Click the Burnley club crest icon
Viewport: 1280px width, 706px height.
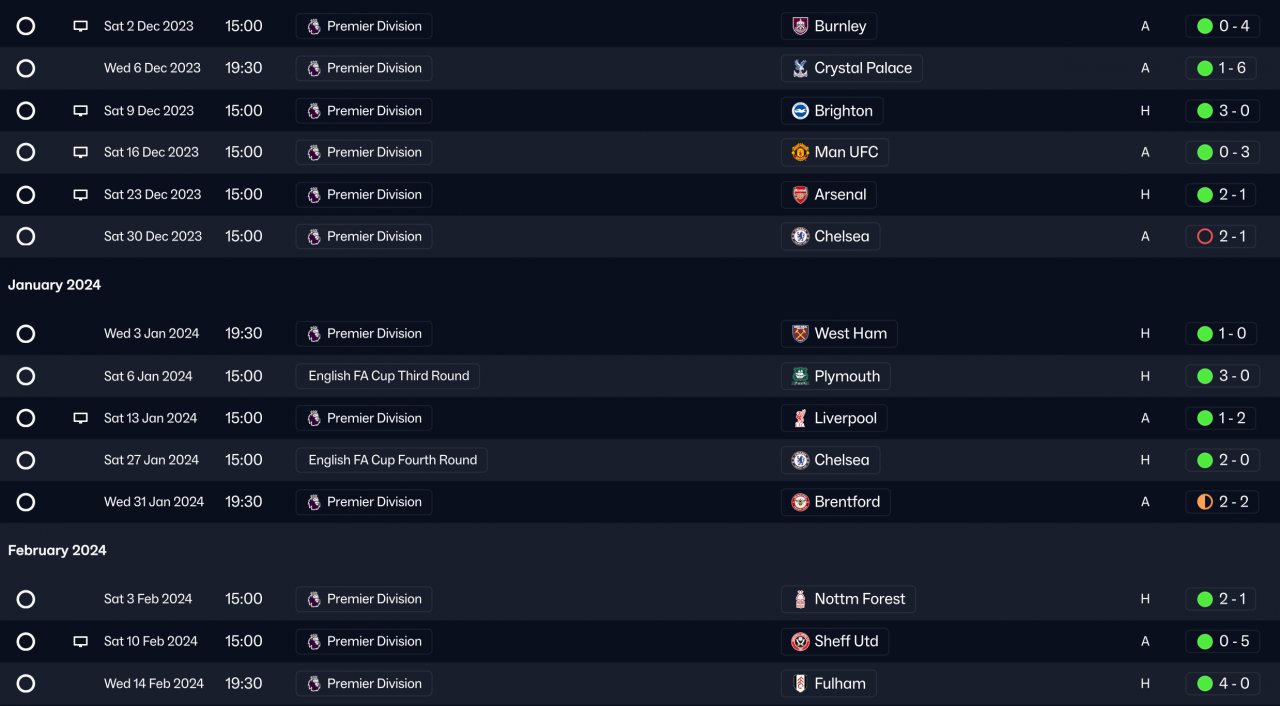(x=800, y=26)
